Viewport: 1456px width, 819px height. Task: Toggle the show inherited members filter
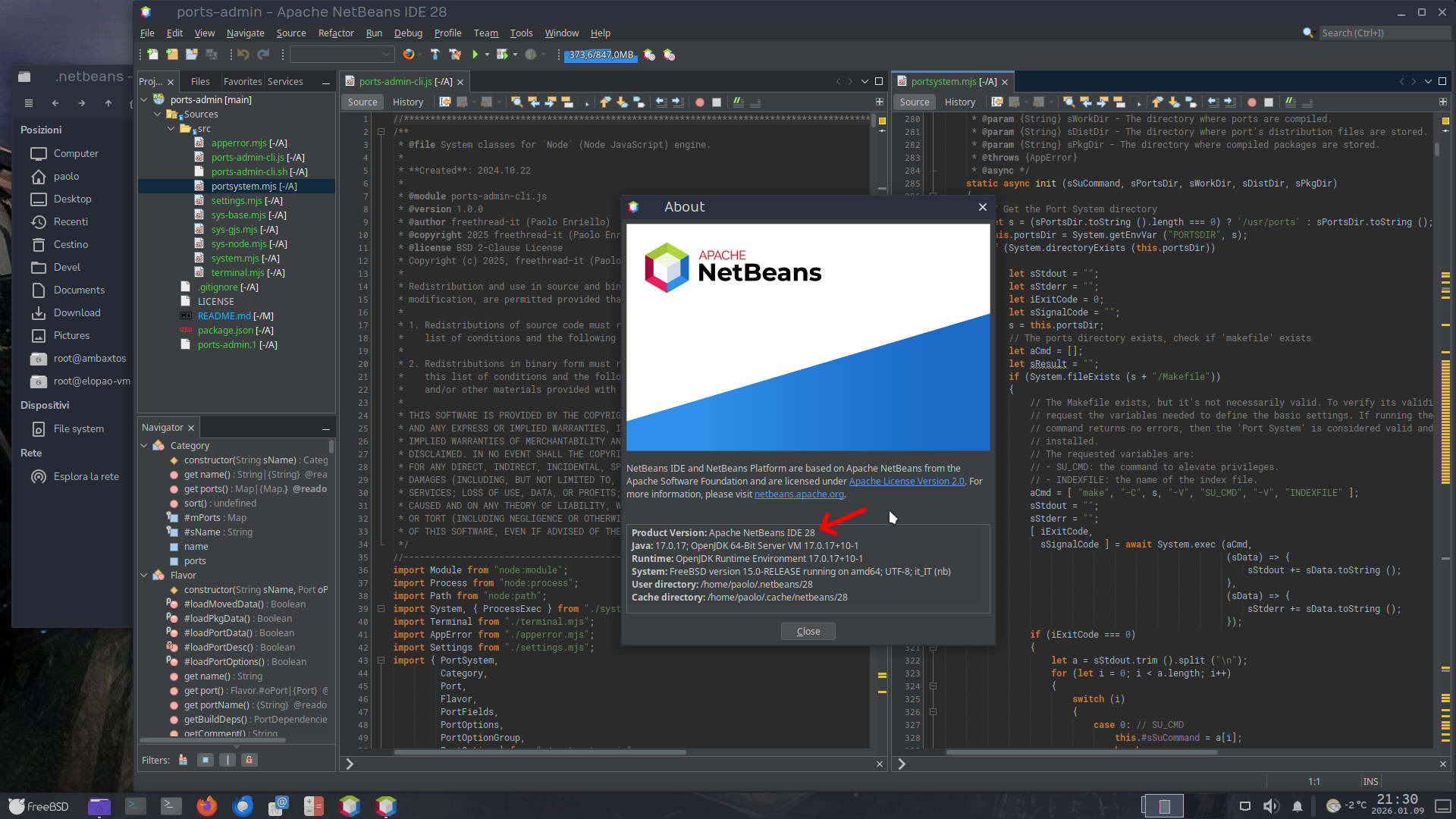[183, 760]
